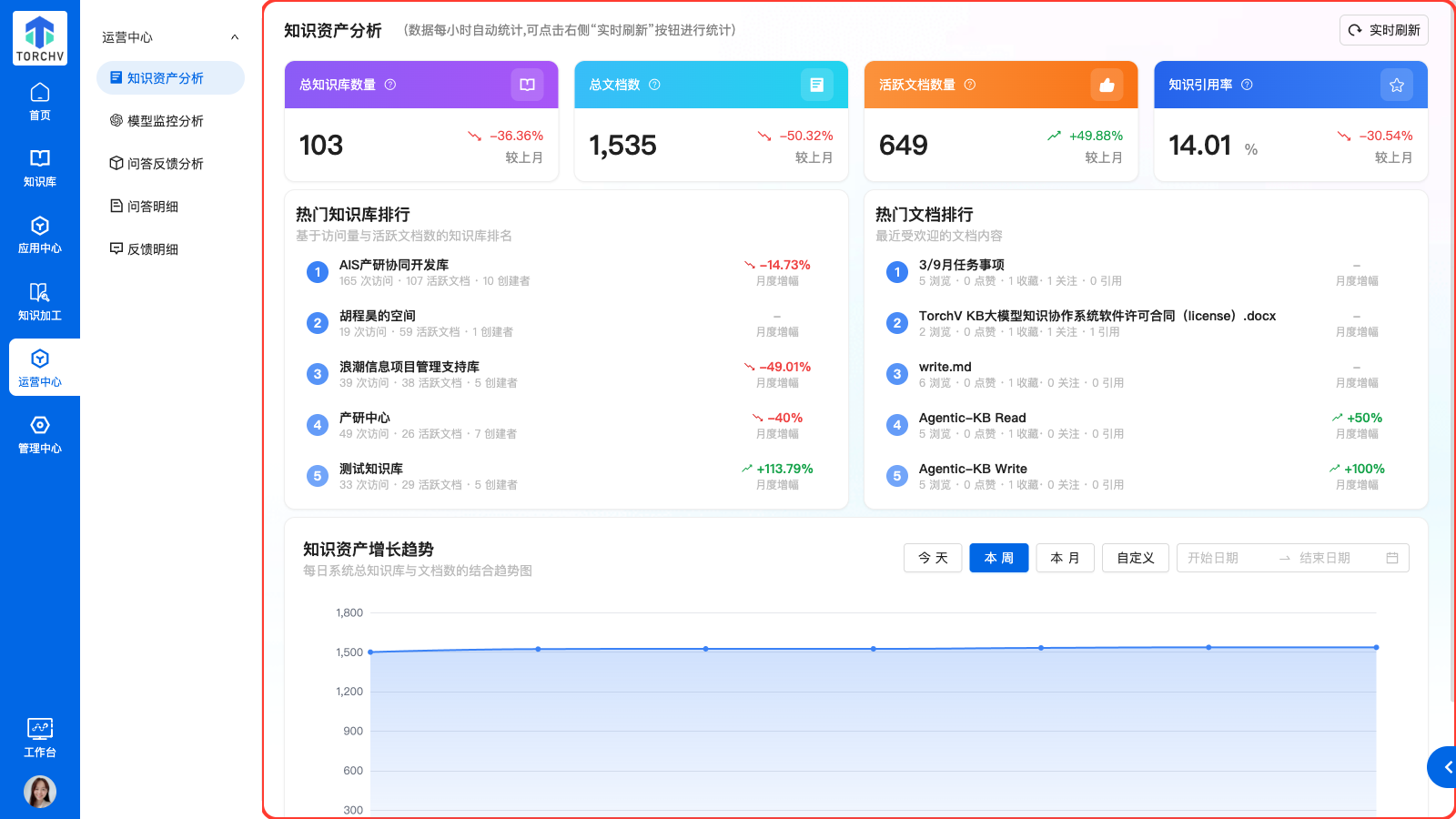Viewport: 1456px width, 819px height.
Task: Click the 实时刷新 refresh button
Action: (1383, 30)
